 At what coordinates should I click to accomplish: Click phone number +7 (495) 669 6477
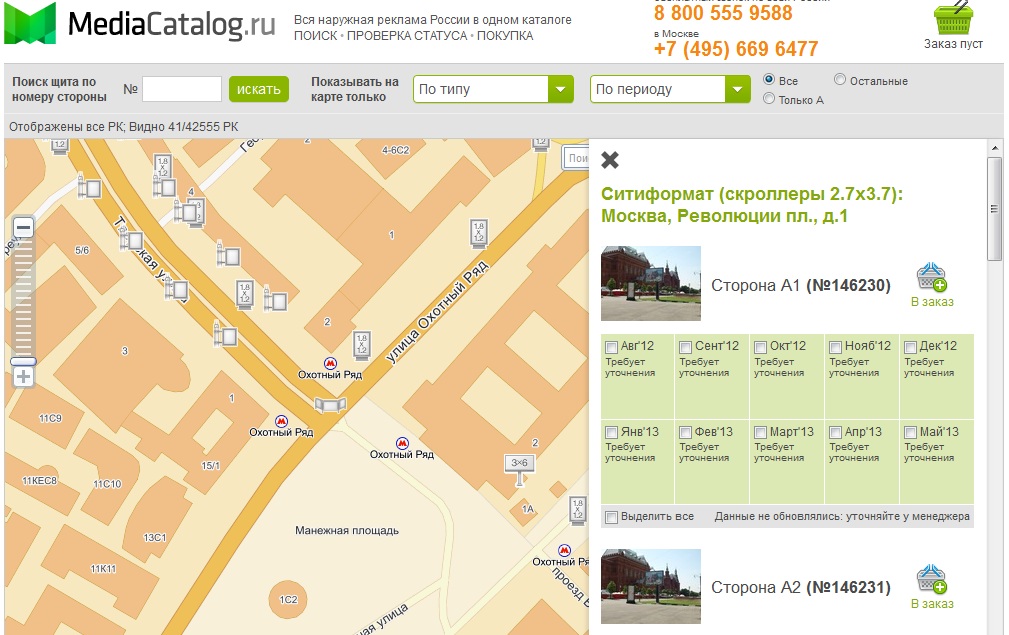click(736, 49)
